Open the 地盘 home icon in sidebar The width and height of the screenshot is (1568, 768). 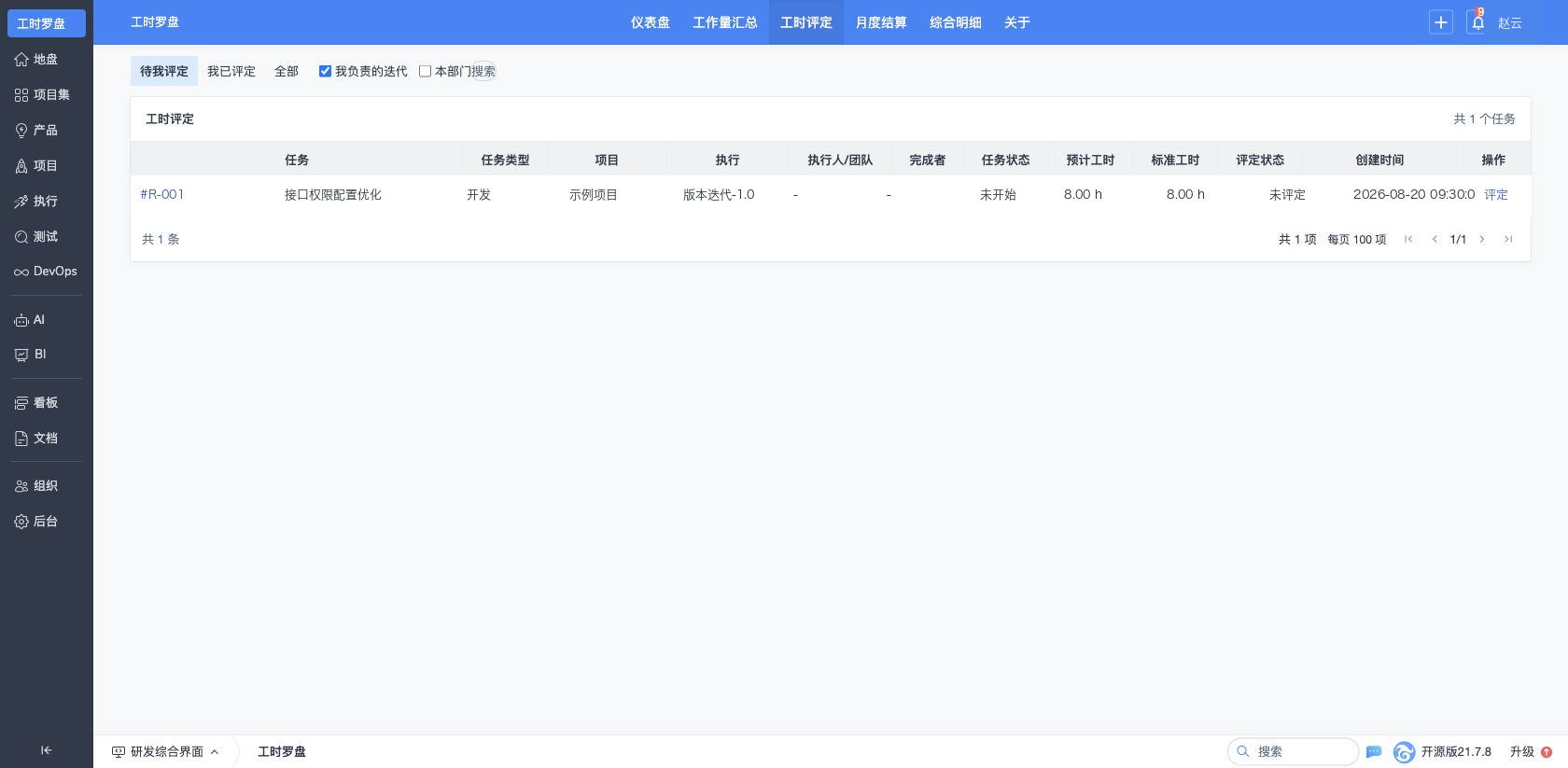(21, 60)
